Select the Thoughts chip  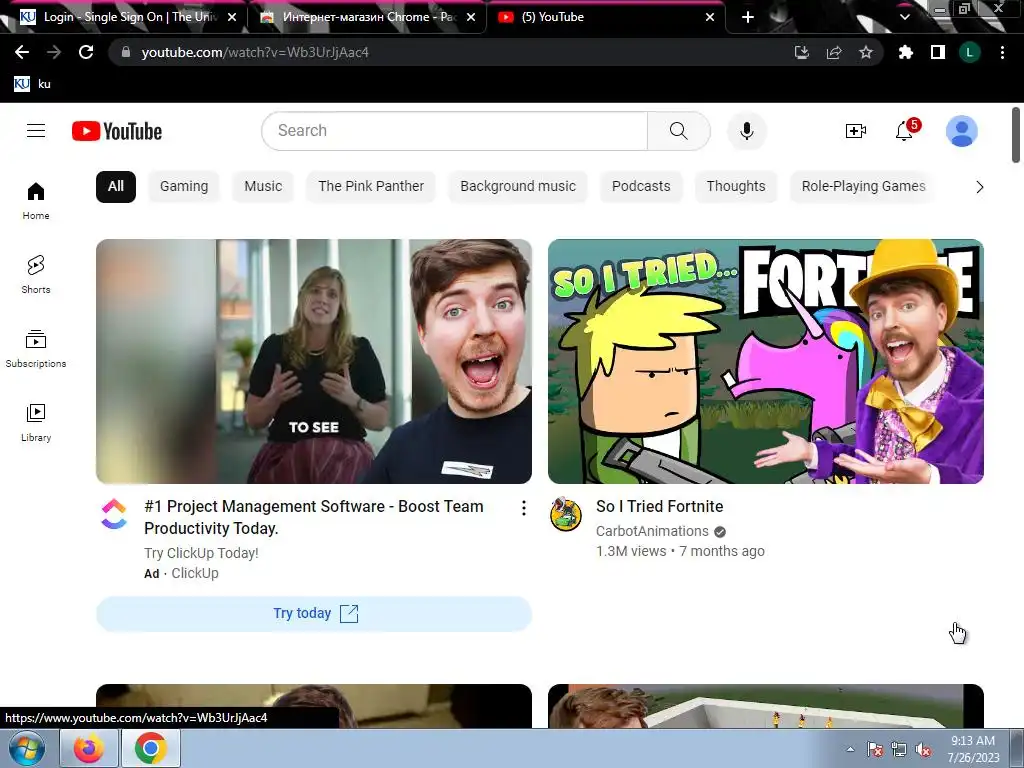(736, 187)
